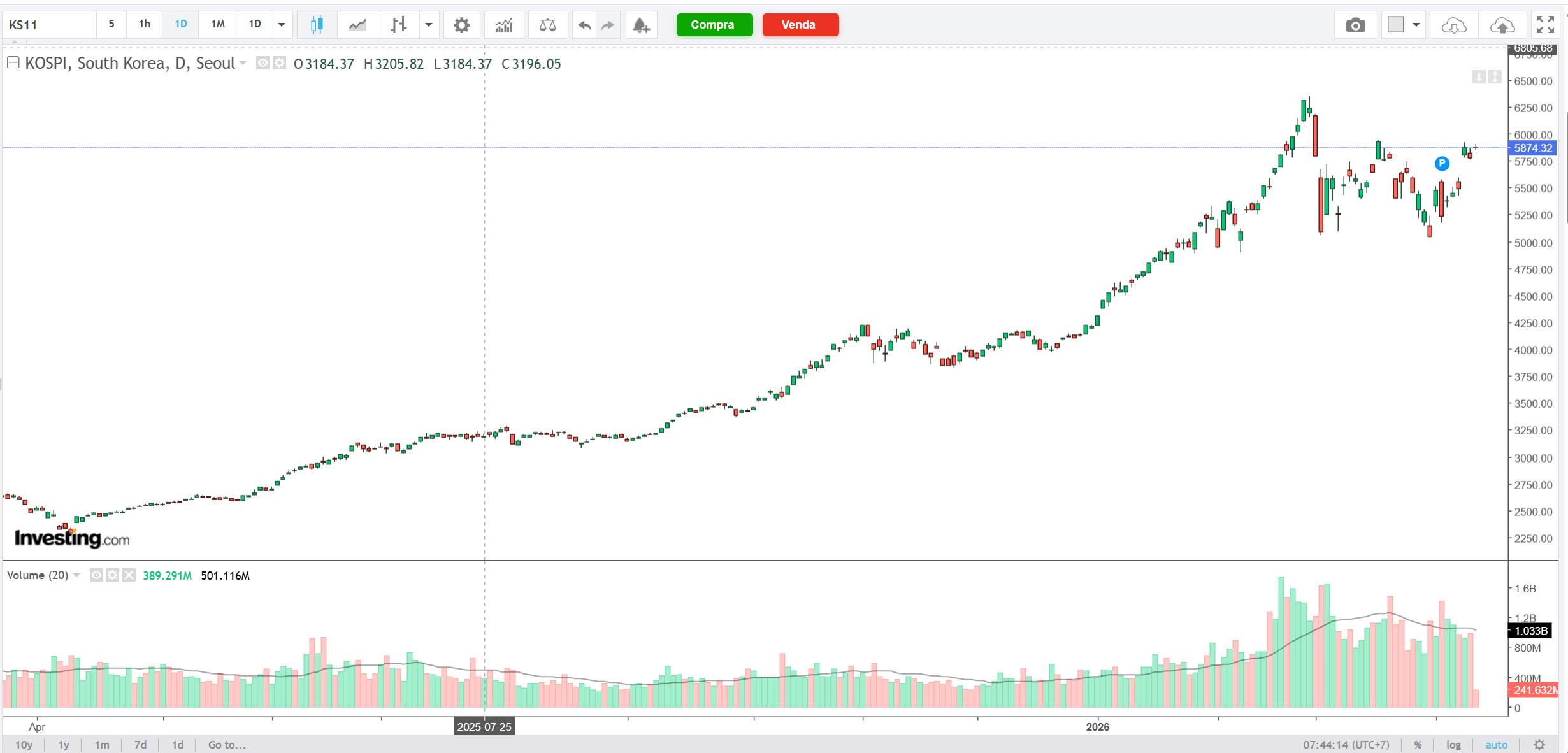The image size is (1568, 753).
Task: Toggle the log scale option
Action: (1453, 744)
